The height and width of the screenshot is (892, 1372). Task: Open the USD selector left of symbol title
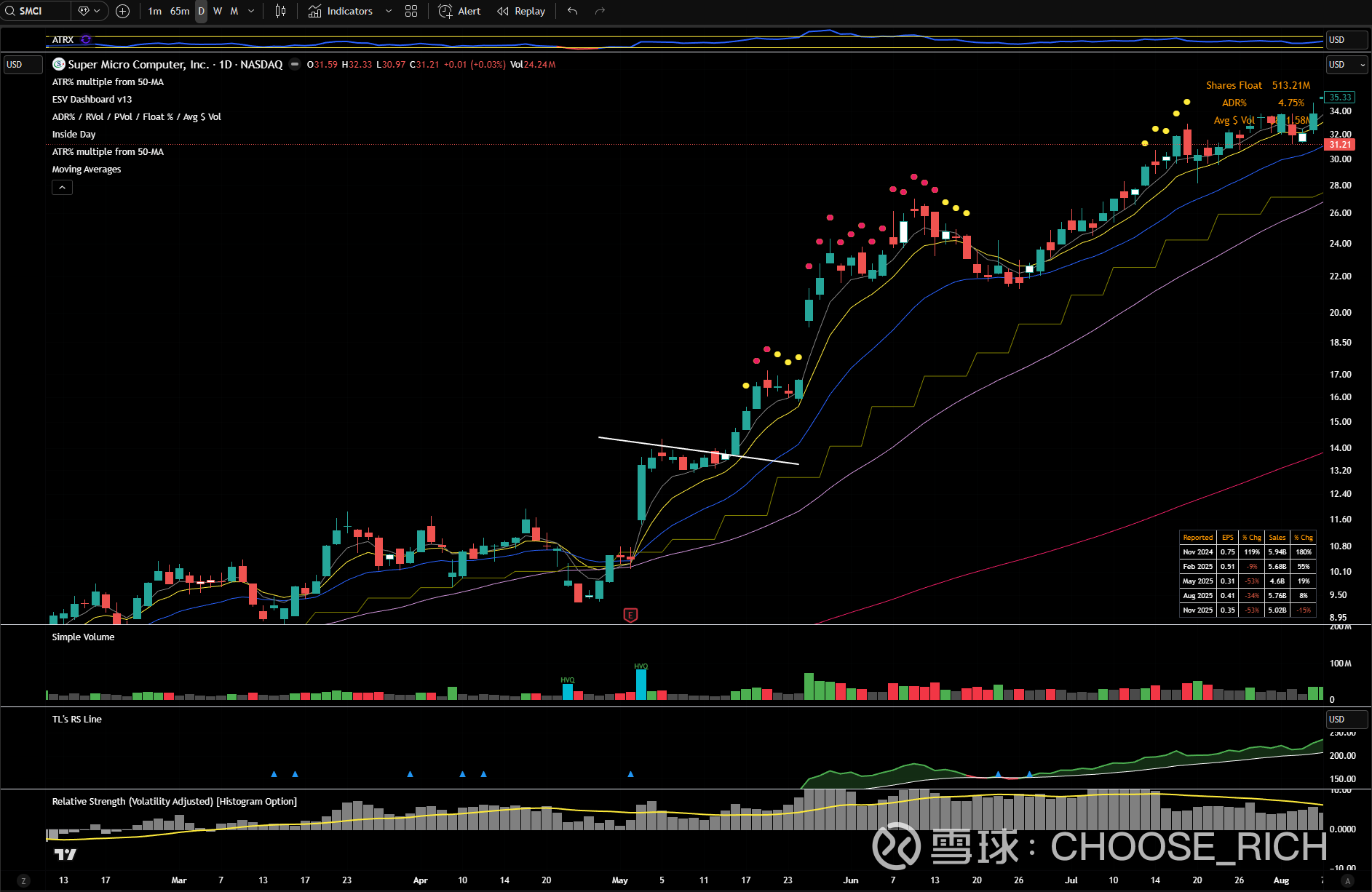point(24,65)
